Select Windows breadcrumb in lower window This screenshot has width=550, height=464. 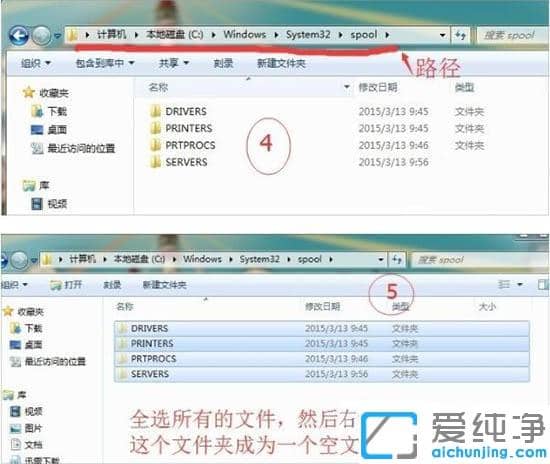click(x=202, y=259)
